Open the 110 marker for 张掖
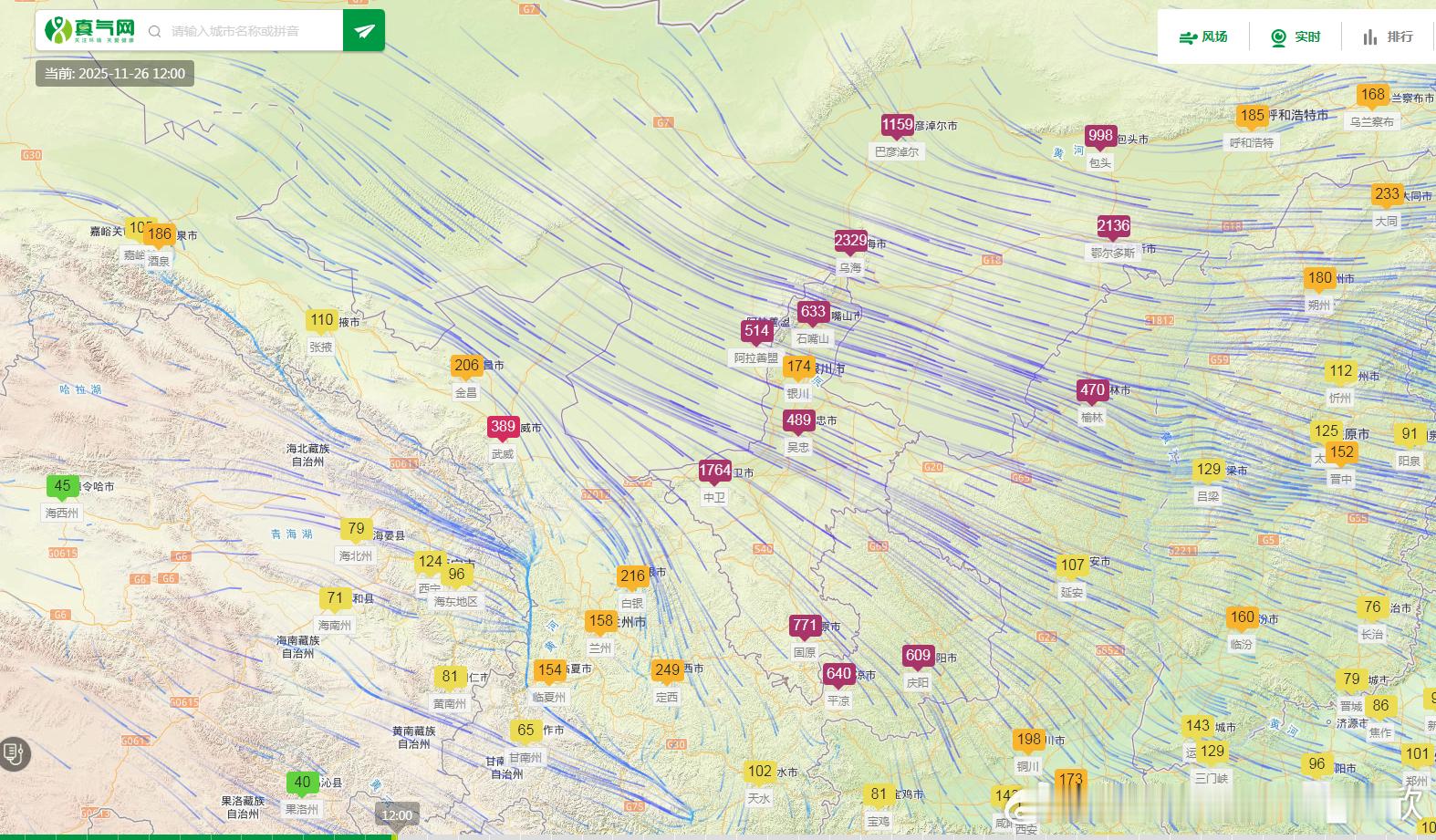 [322, 320]
